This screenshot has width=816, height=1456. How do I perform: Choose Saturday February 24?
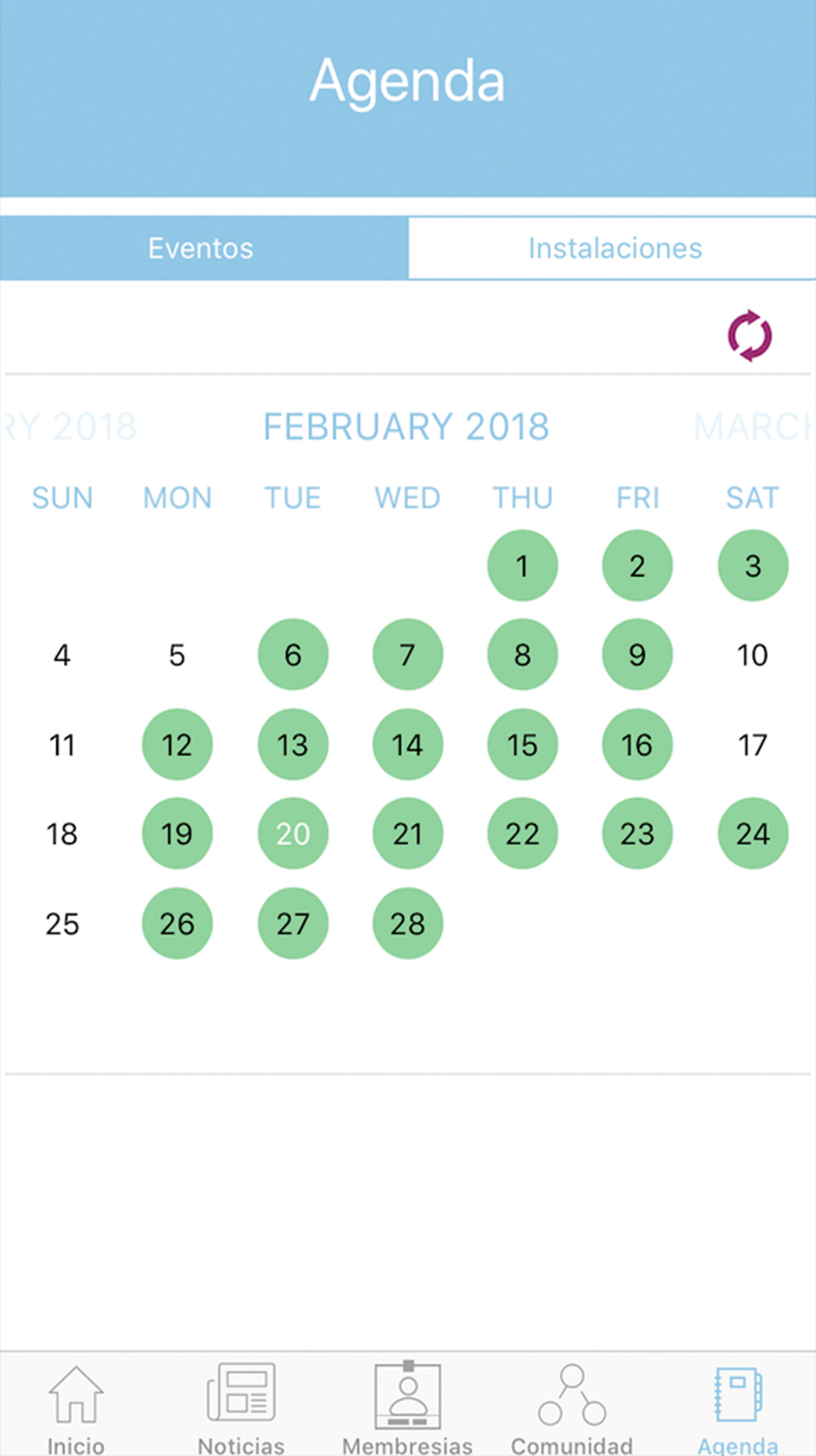753,833
